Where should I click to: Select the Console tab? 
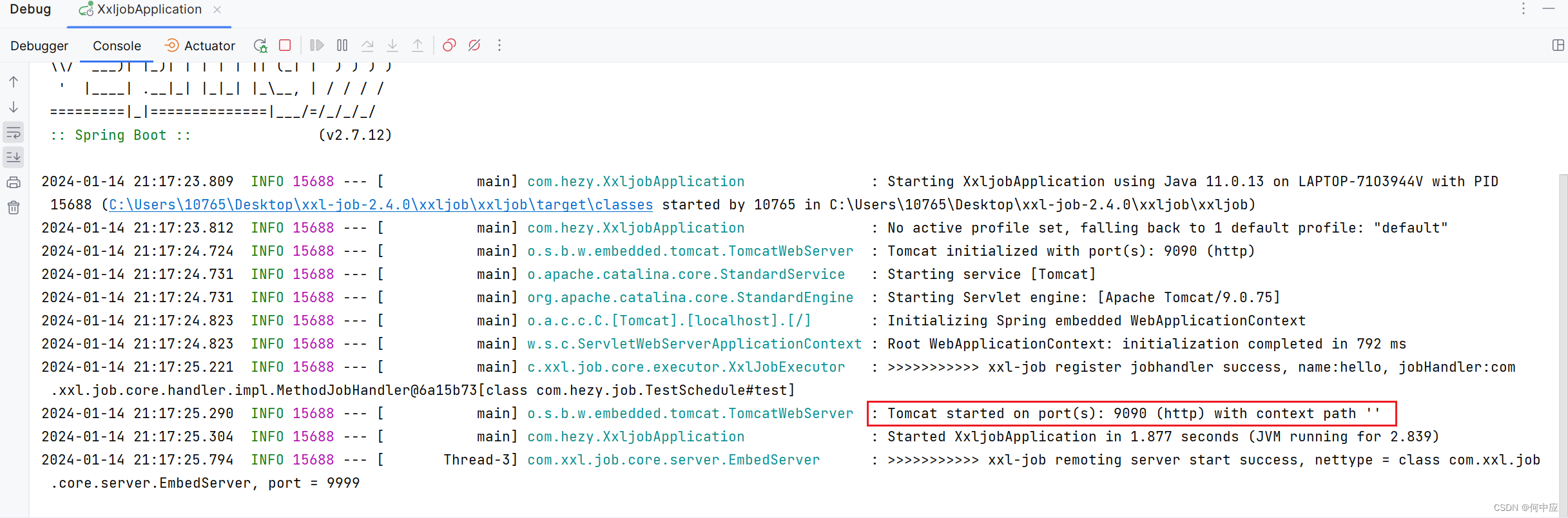(x=117, y=46)
